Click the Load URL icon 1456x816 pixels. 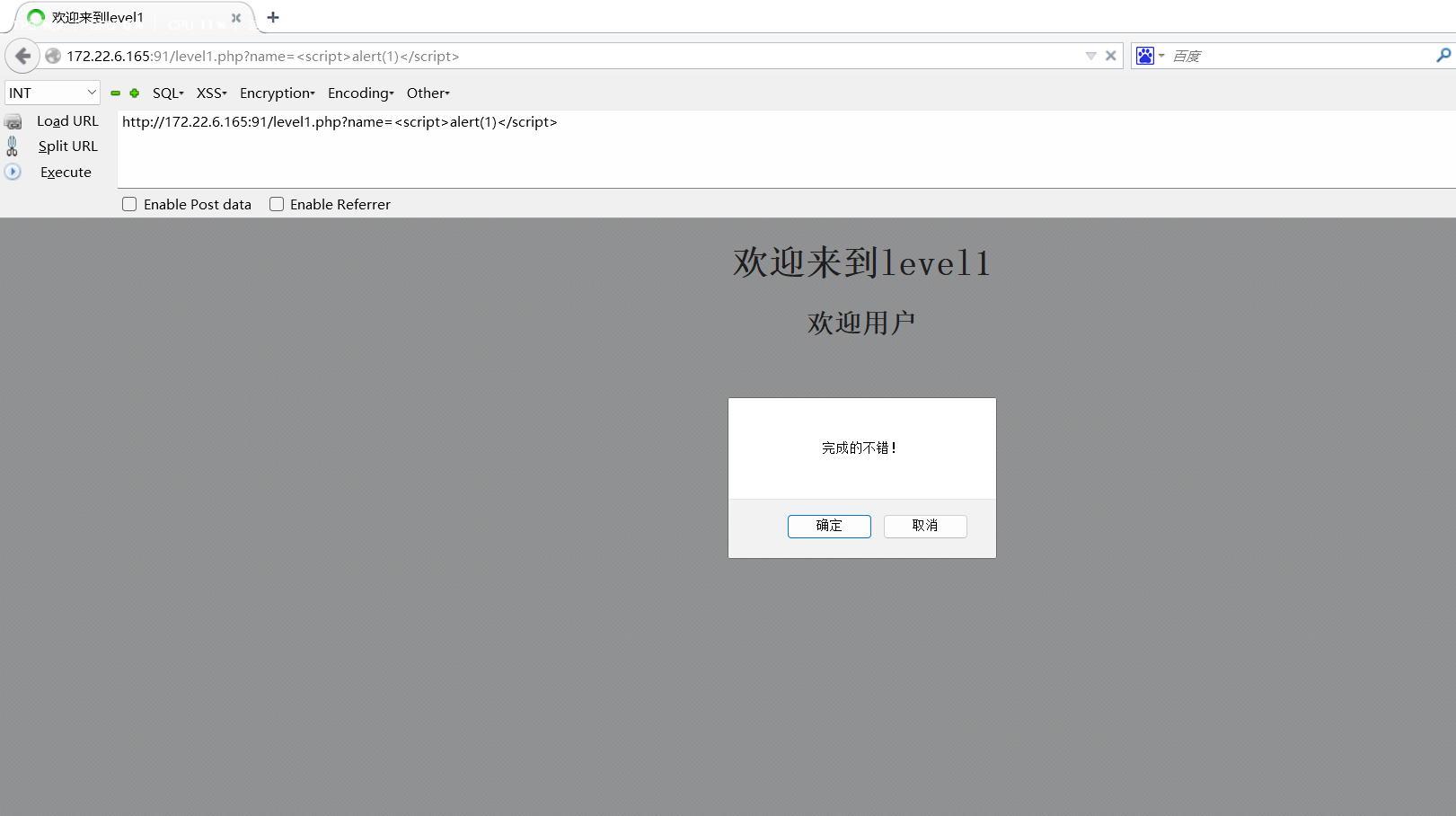point(13,121)
